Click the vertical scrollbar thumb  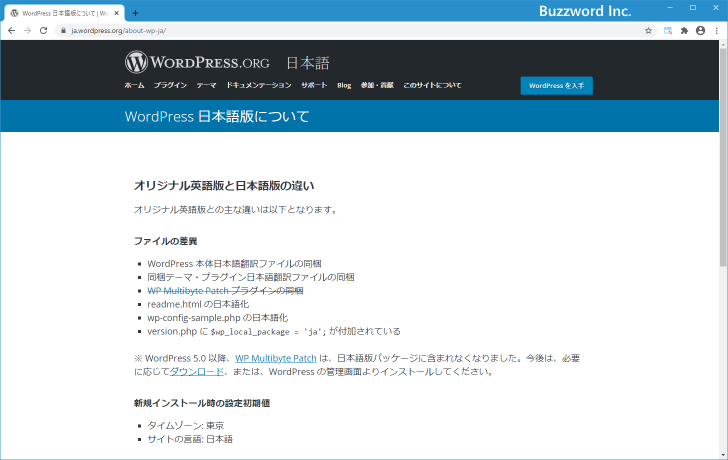pyautogui.click(x=723, y=158)
